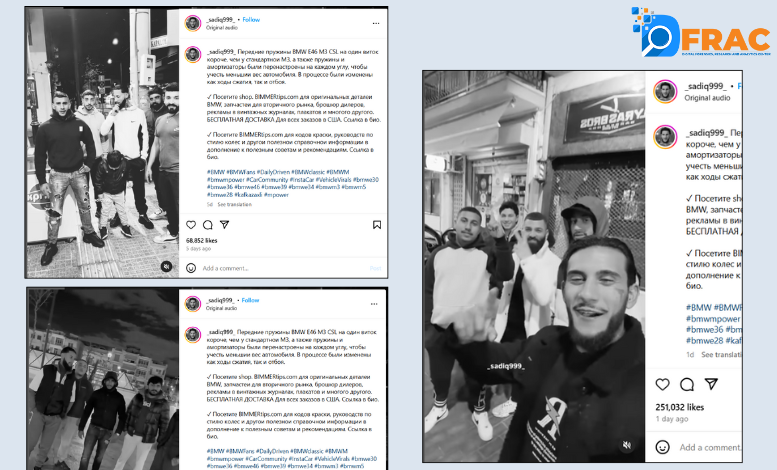Image resolution: width=777 pixels, height=470 pixels.
Task: Bookmark the top-left post
Action: click(x=377, y=225)
